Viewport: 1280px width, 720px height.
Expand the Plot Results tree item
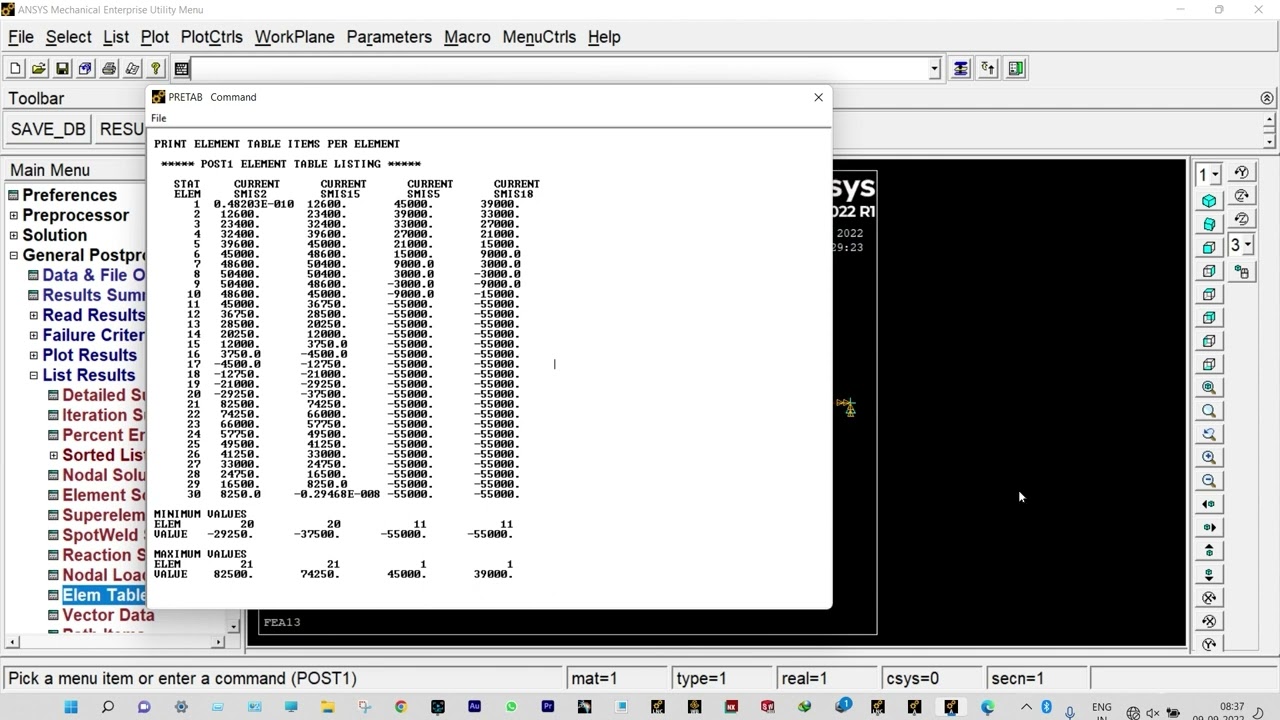[x=33, y=355]
